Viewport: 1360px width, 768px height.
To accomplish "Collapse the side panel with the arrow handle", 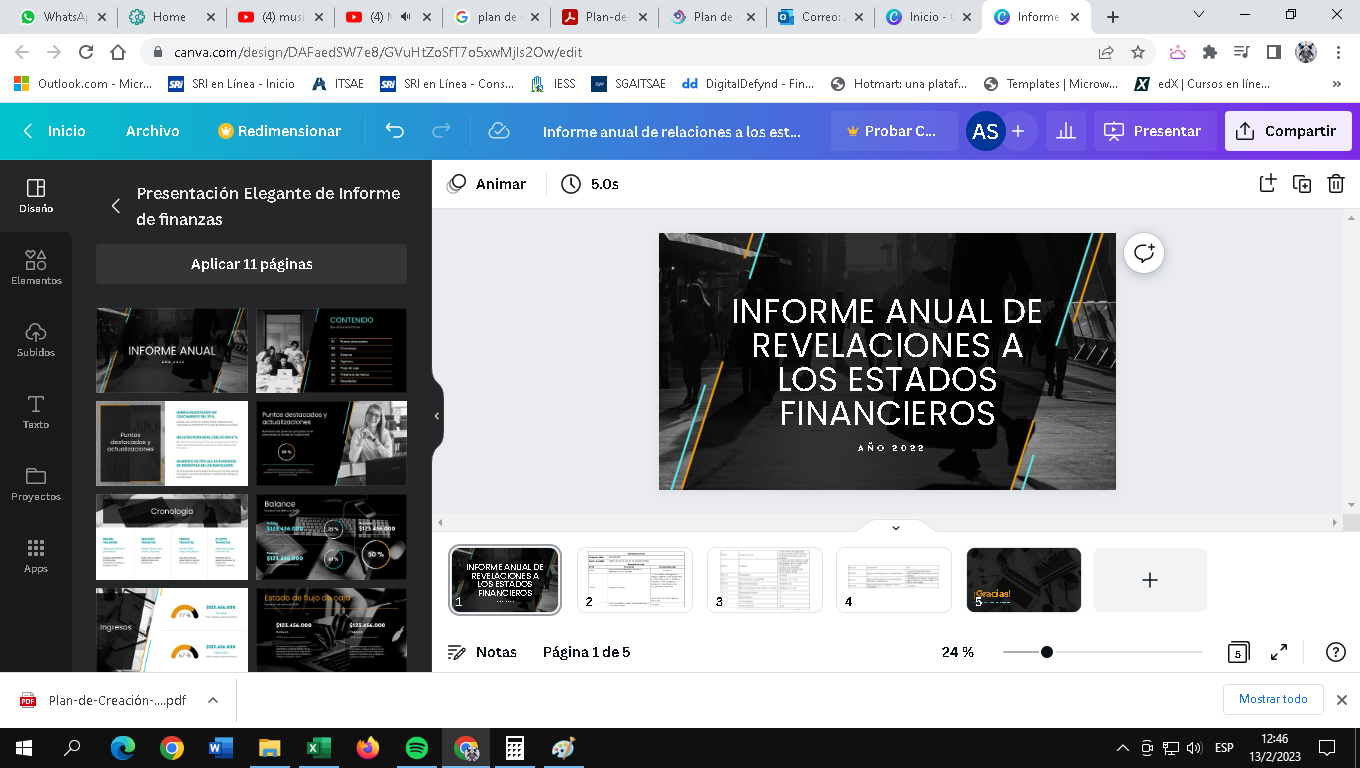I will click(x=437, y=416).
